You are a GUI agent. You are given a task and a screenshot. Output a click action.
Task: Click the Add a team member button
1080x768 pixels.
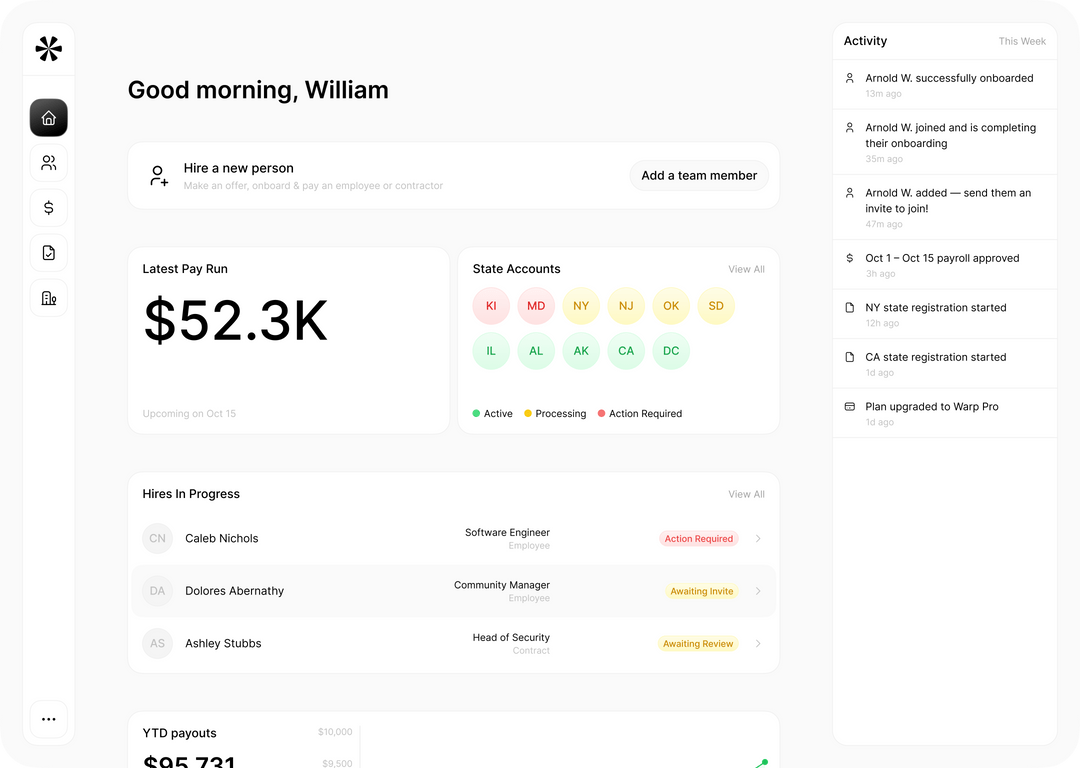pyautogui.click(x=699, y=175)
